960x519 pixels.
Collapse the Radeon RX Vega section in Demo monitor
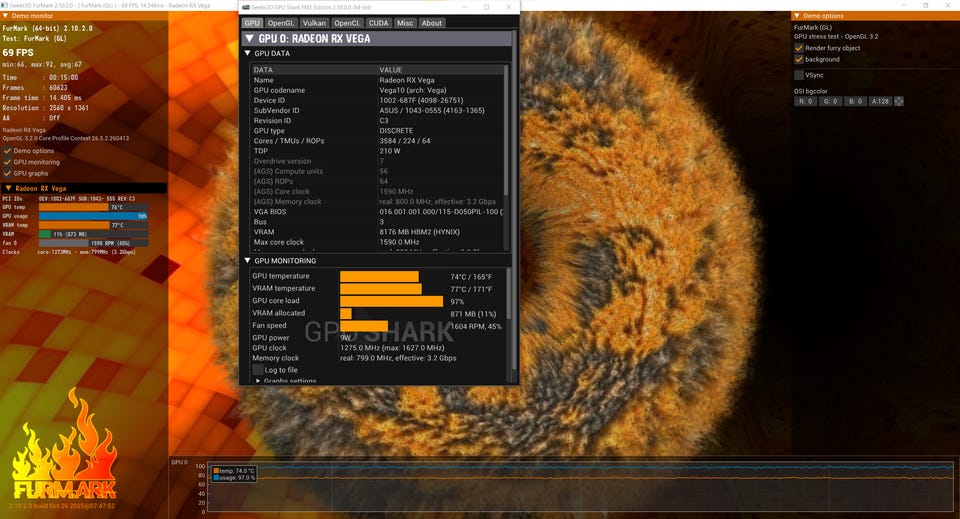tap(8, 189)
